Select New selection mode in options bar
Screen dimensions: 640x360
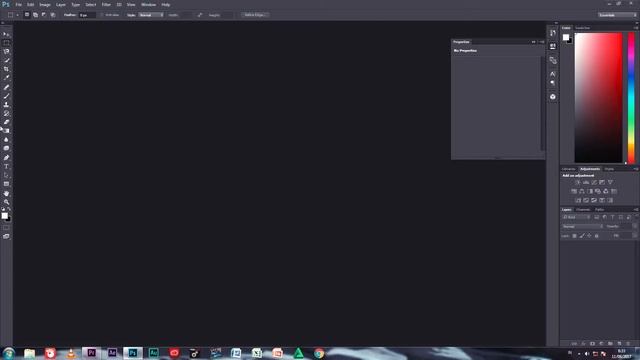coord(27,15)
